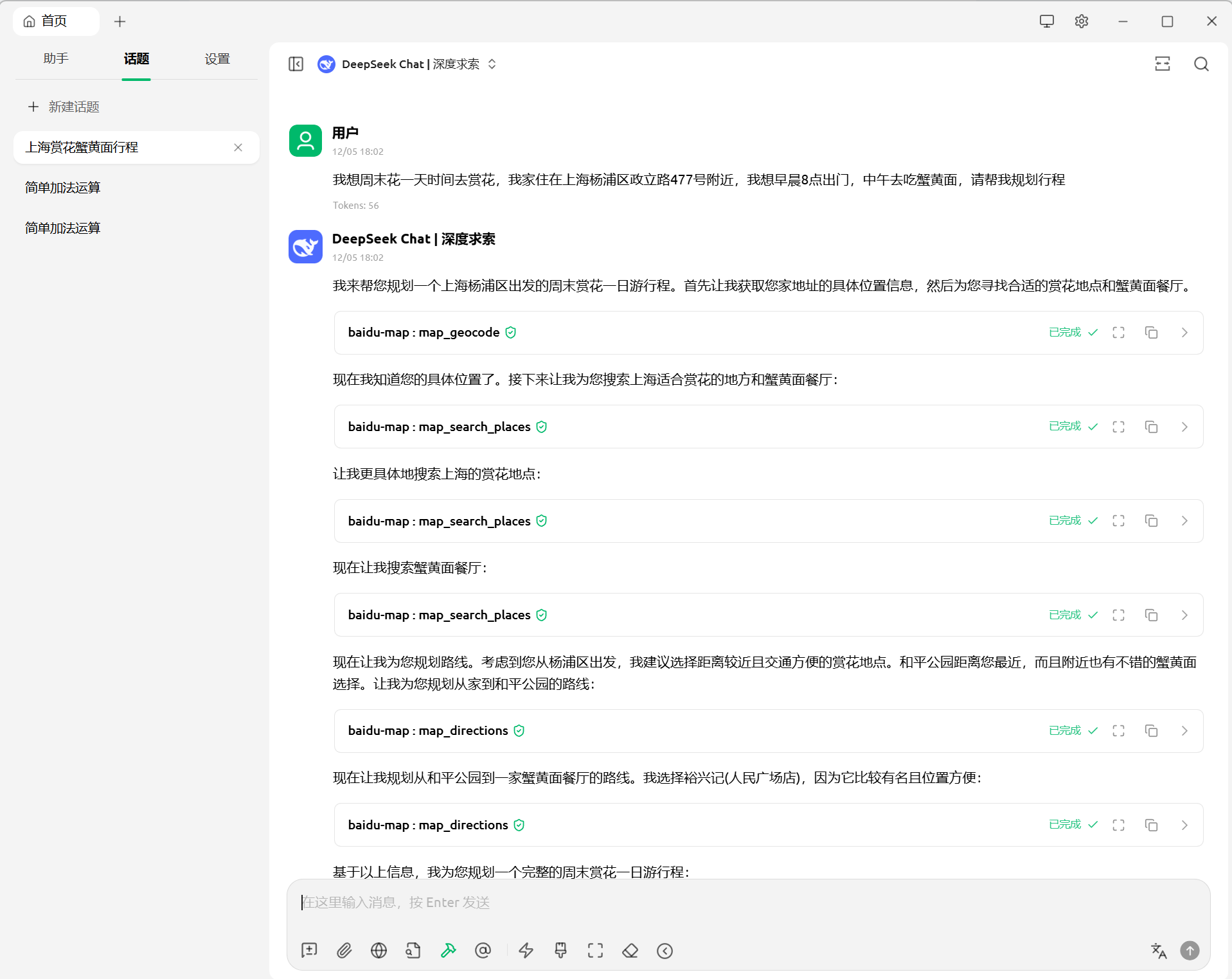Copy the third map_search_places result

tap(1151, 615)
